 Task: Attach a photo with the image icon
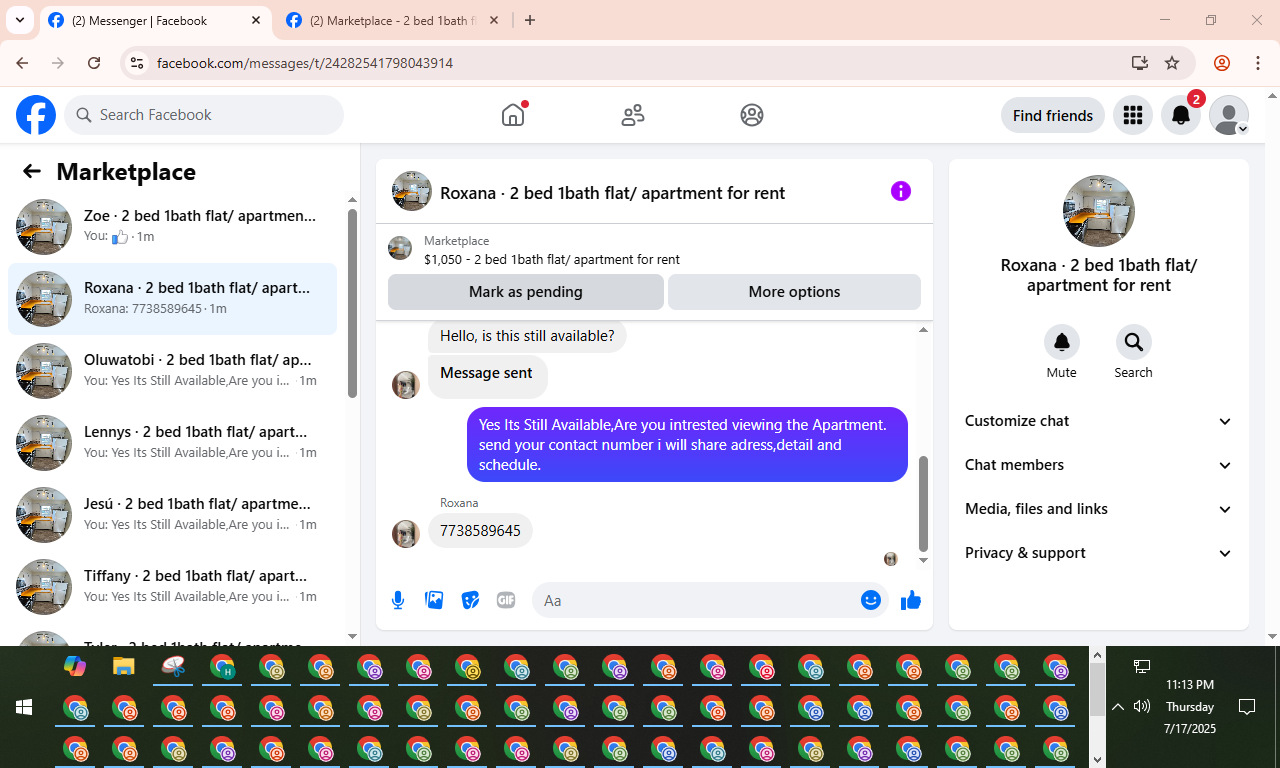coord(434,600)
